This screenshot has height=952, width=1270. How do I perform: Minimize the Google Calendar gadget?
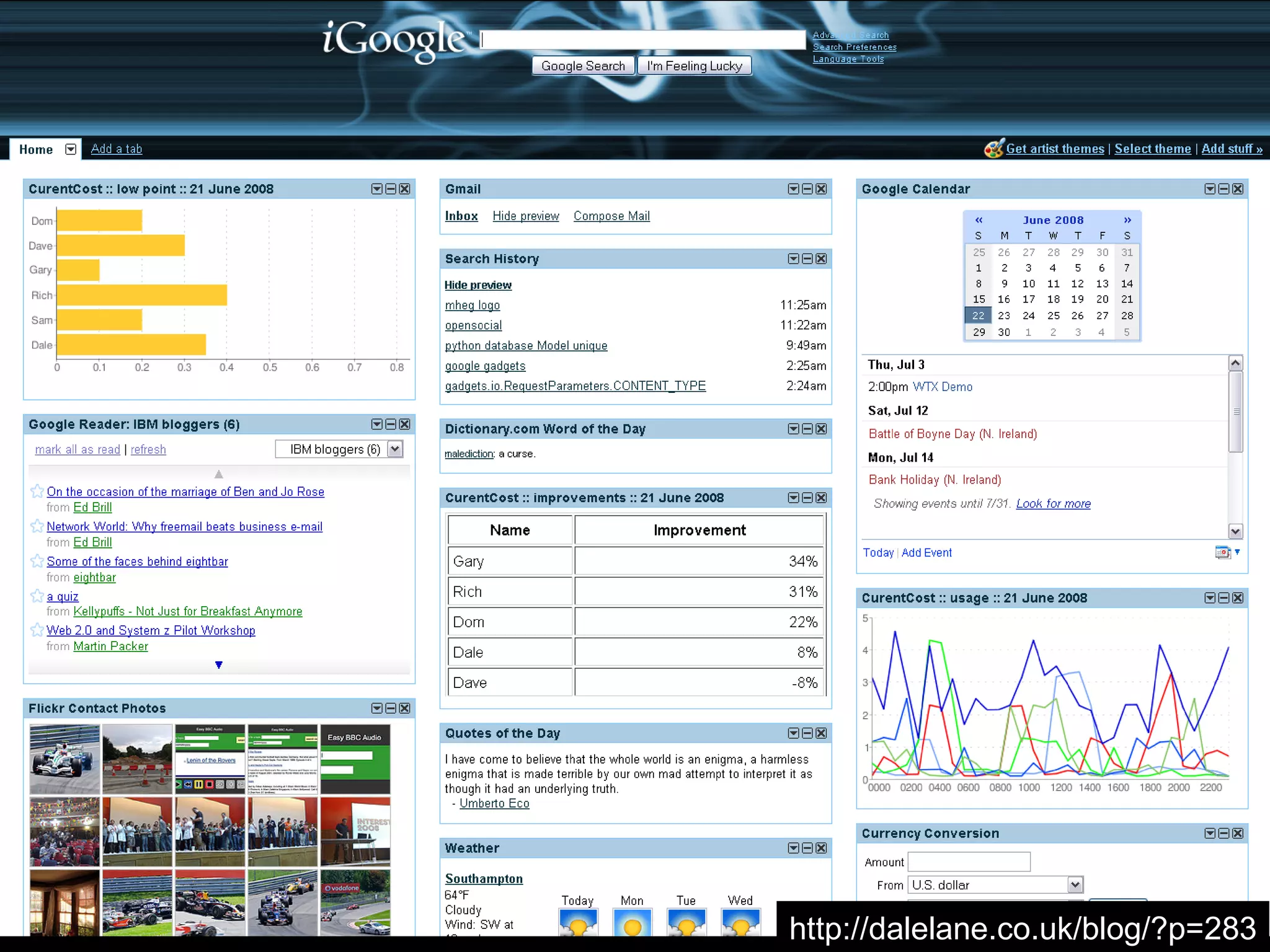[x=1224, y=189]
